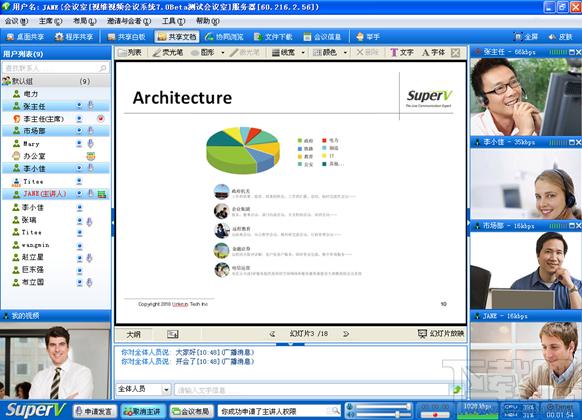
Task: Open the 颜色 color dropdown arrow
Action: point(345,53)
